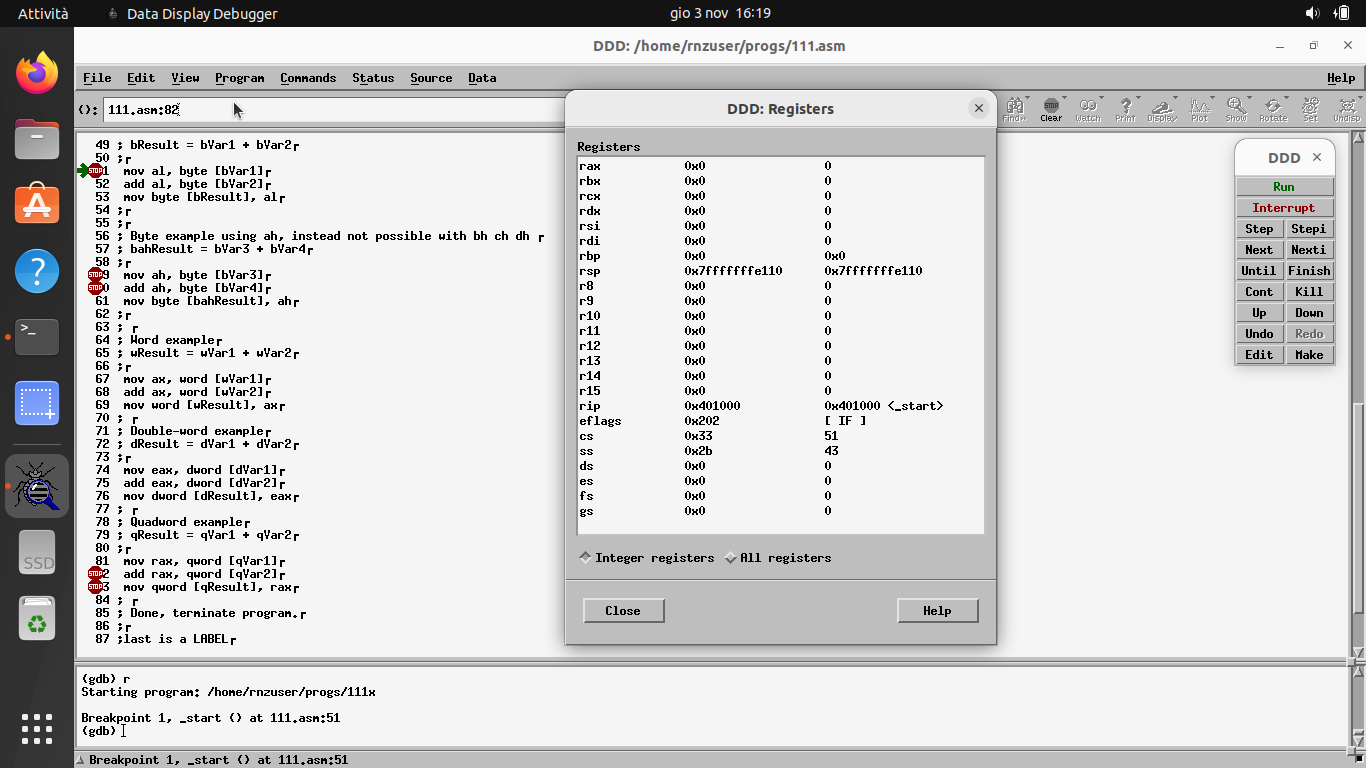Open the Program menu
Viewport: 1366px width, 768px height.
pos(240,78)
